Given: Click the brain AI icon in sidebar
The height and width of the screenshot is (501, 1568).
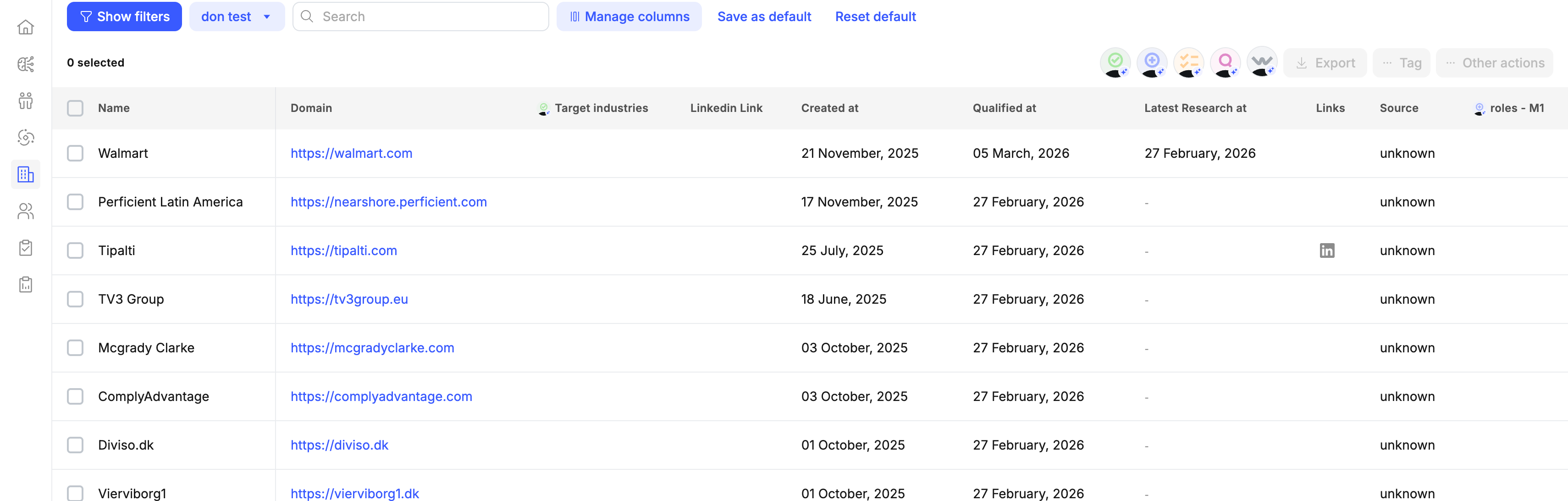Looking at the screenshot, I should 26,64.
